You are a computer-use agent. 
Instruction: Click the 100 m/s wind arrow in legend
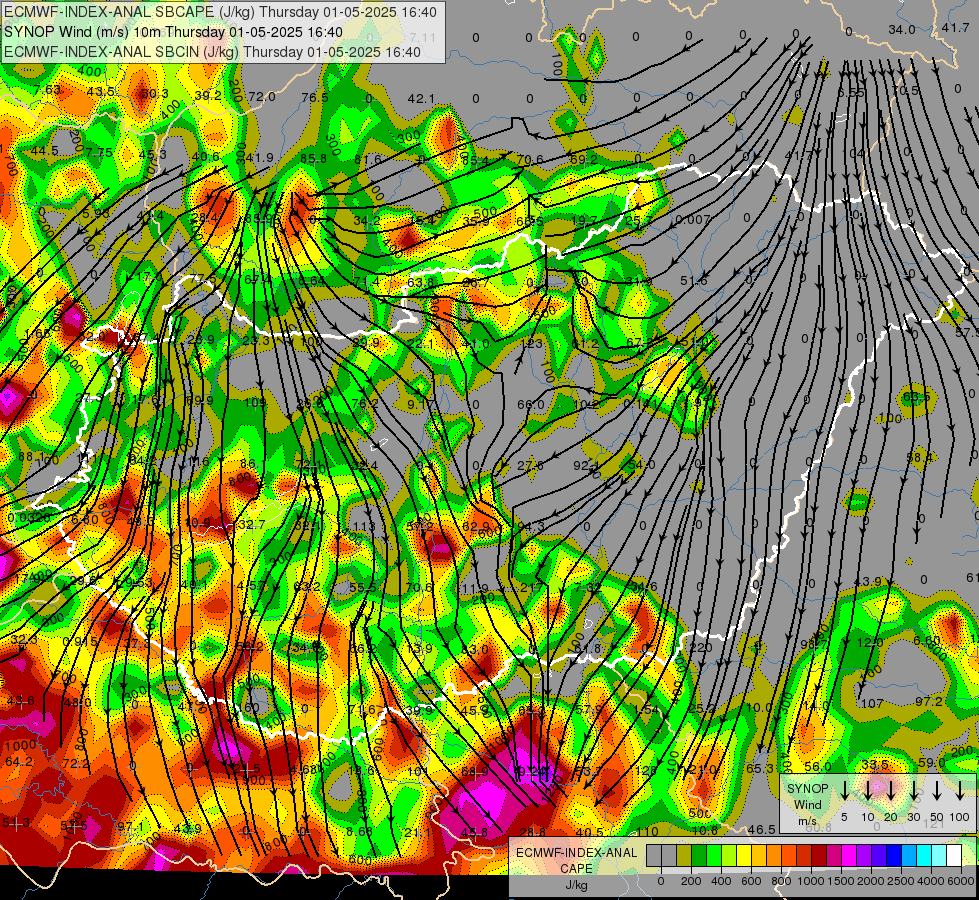pyautogui.click(x=960, y=791)
